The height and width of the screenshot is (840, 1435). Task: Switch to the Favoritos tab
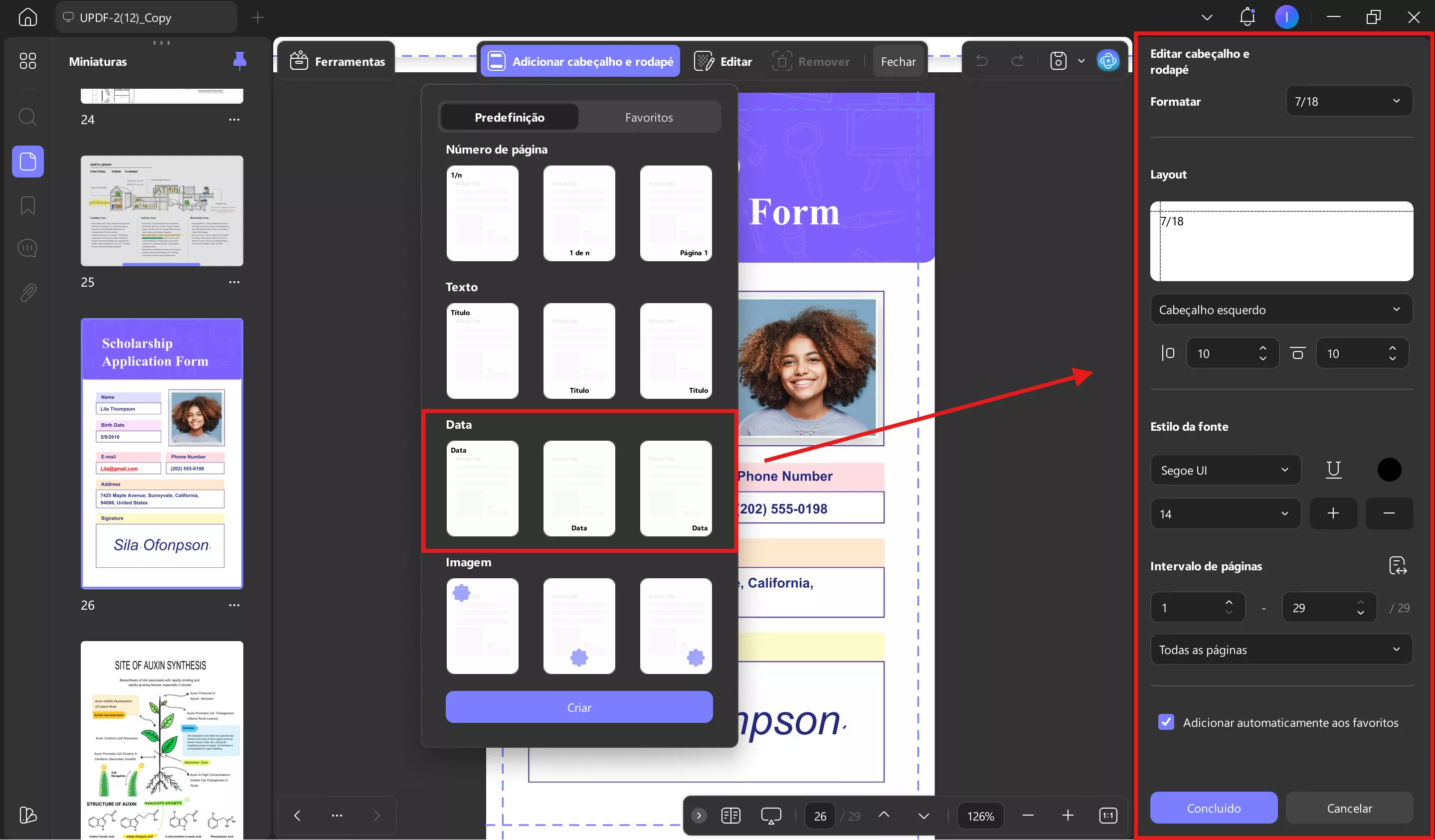click(649, 117)
